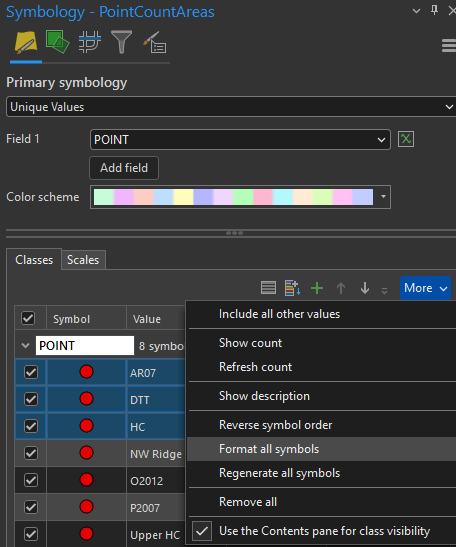Viewport: 456px width, 547px height.
Task: Open the Display filters funnel icon
Action: point(121,42)
